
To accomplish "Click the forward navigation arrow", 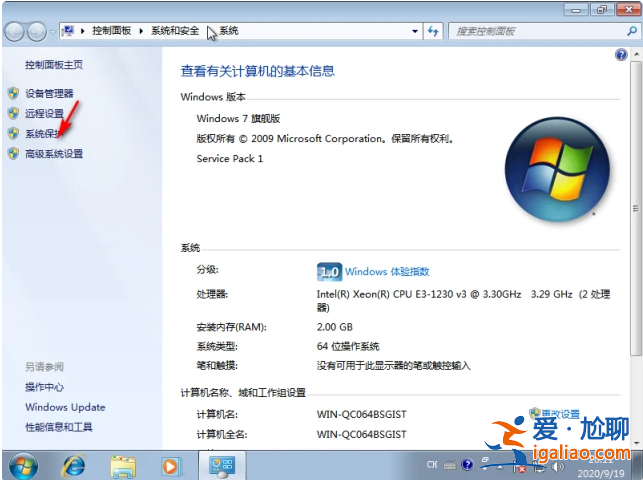I will click(37, 32).
